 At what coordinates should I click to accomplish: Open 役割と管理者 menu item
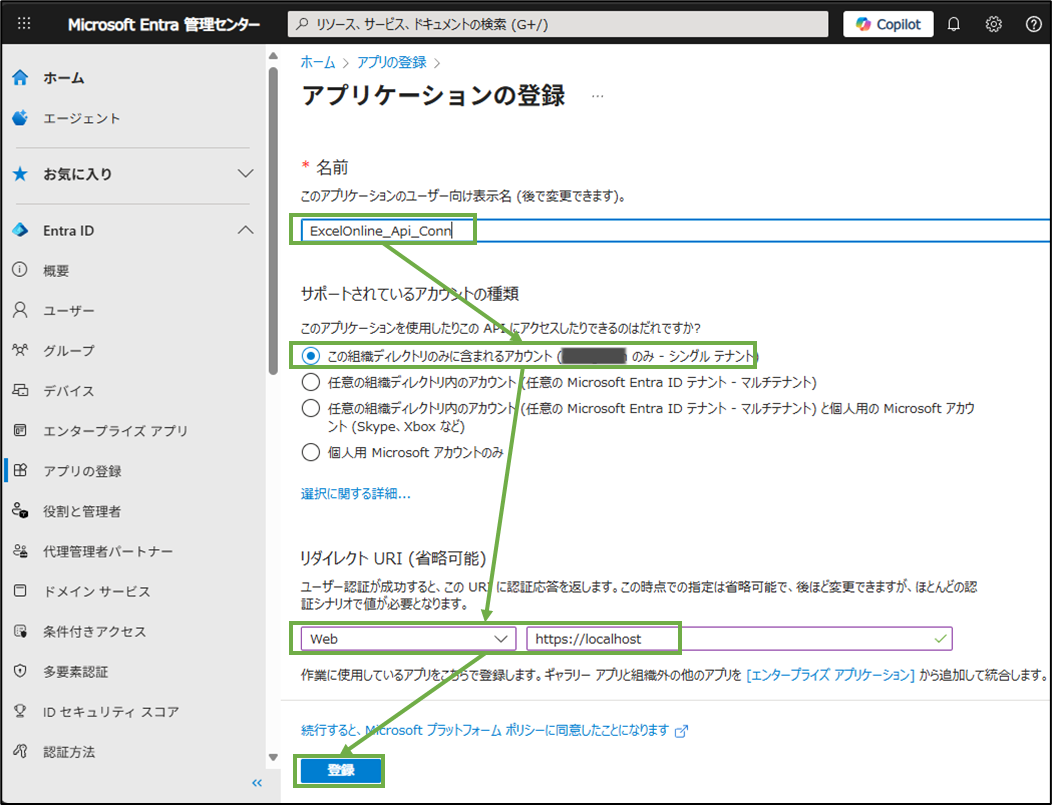(x=82, y=511)
